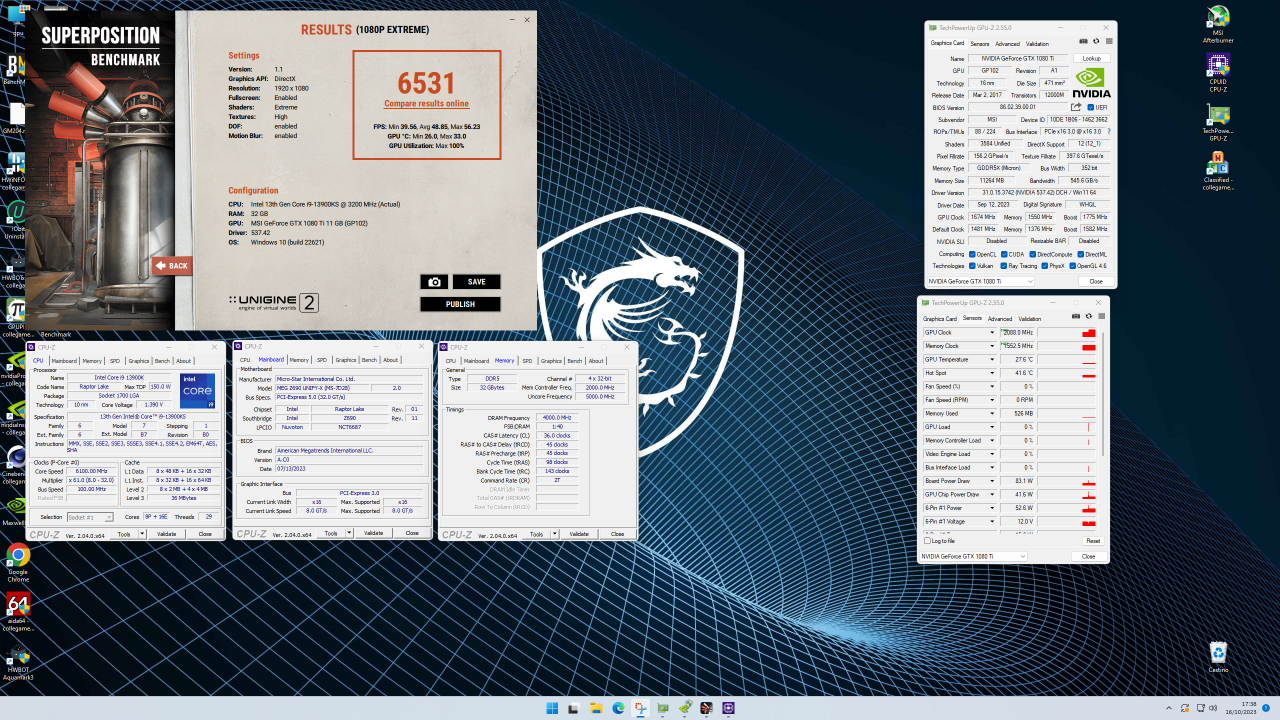Open hamburger menu in GPU-Z Graphics Card window
The width and height of the screenshot is (1280, 720).
(1108, 41)
